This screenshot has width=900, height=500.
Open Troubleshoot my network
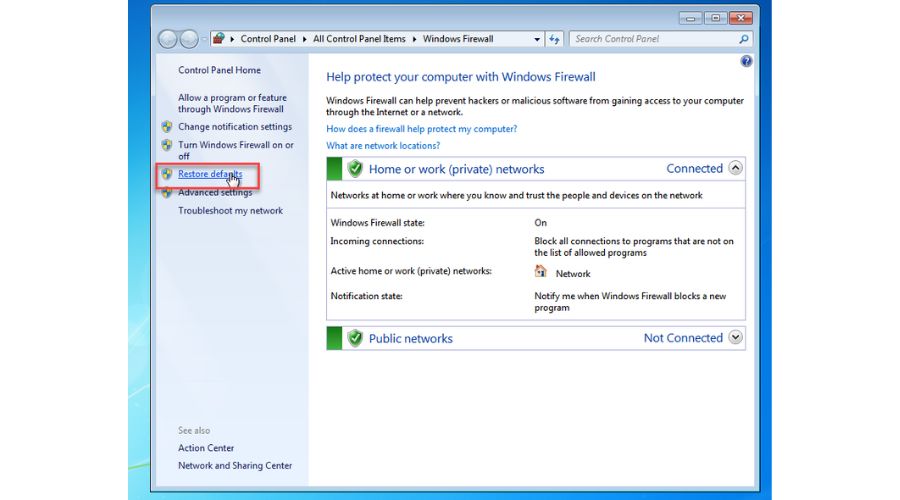click(x=230, y=211)
